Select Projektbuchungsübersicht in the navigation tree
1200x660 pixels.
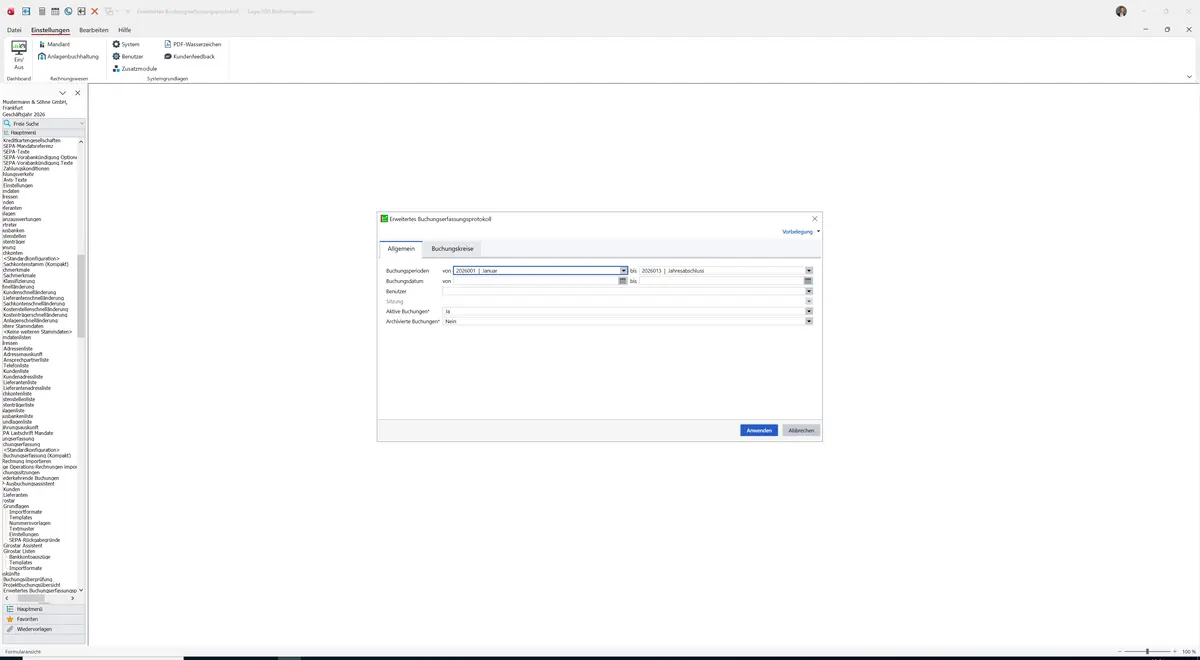point(32,585)
